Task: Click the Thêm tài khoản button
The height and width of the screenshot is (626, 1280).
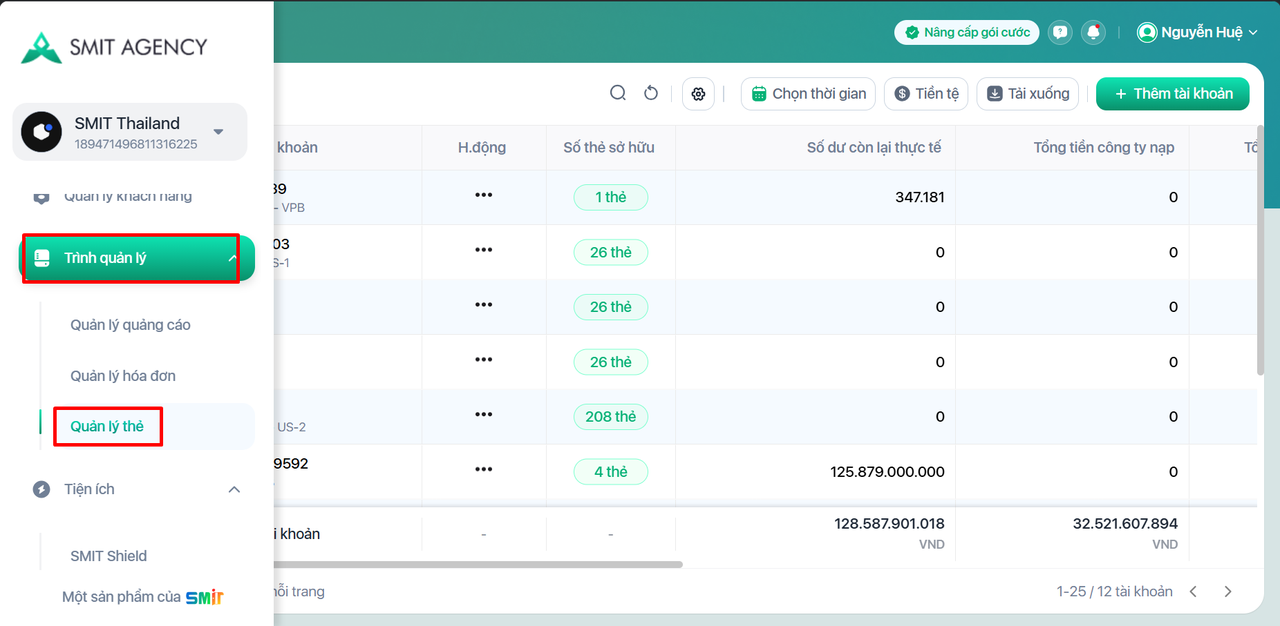Action: pos(1172,94)
